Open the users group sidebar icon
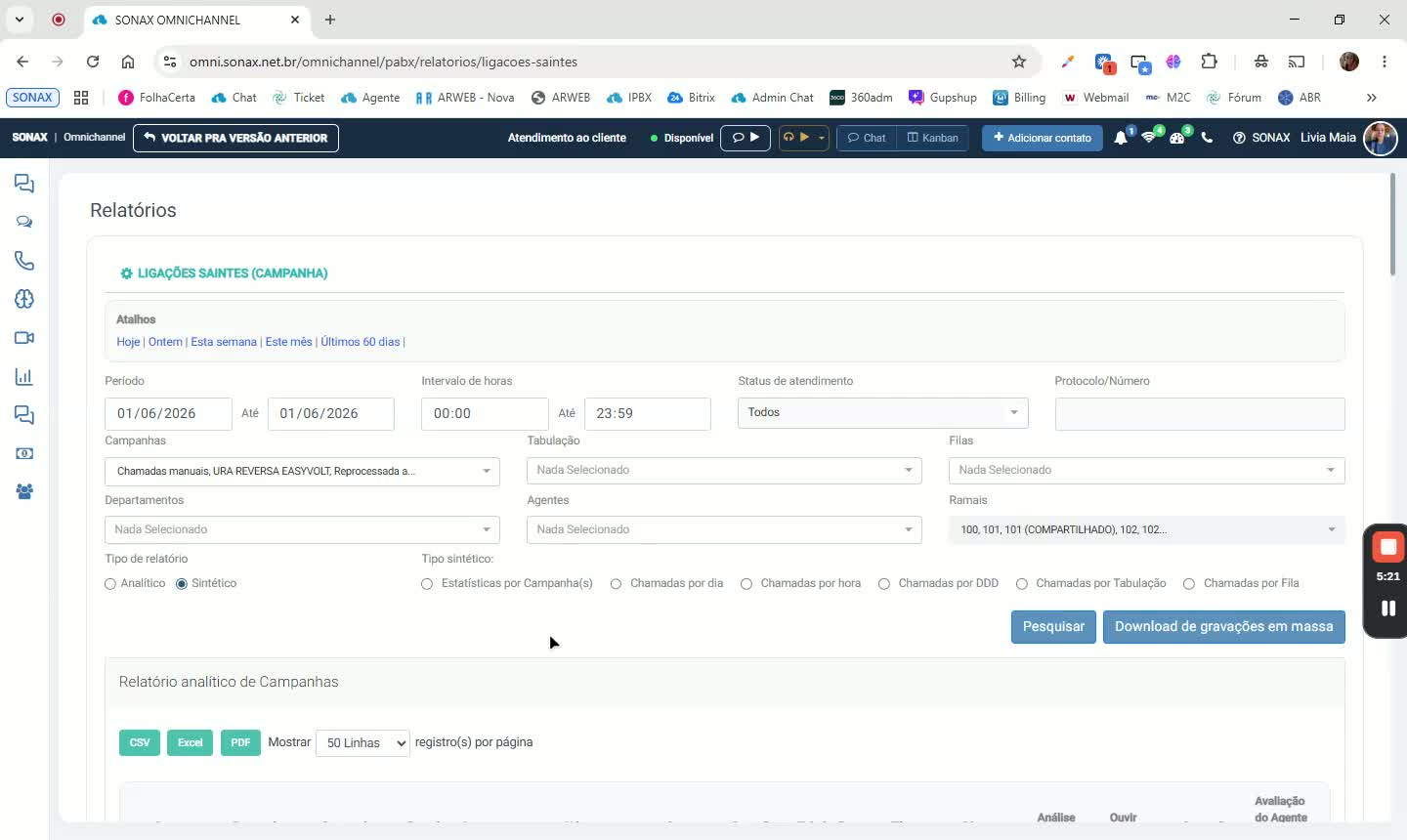 24,492
